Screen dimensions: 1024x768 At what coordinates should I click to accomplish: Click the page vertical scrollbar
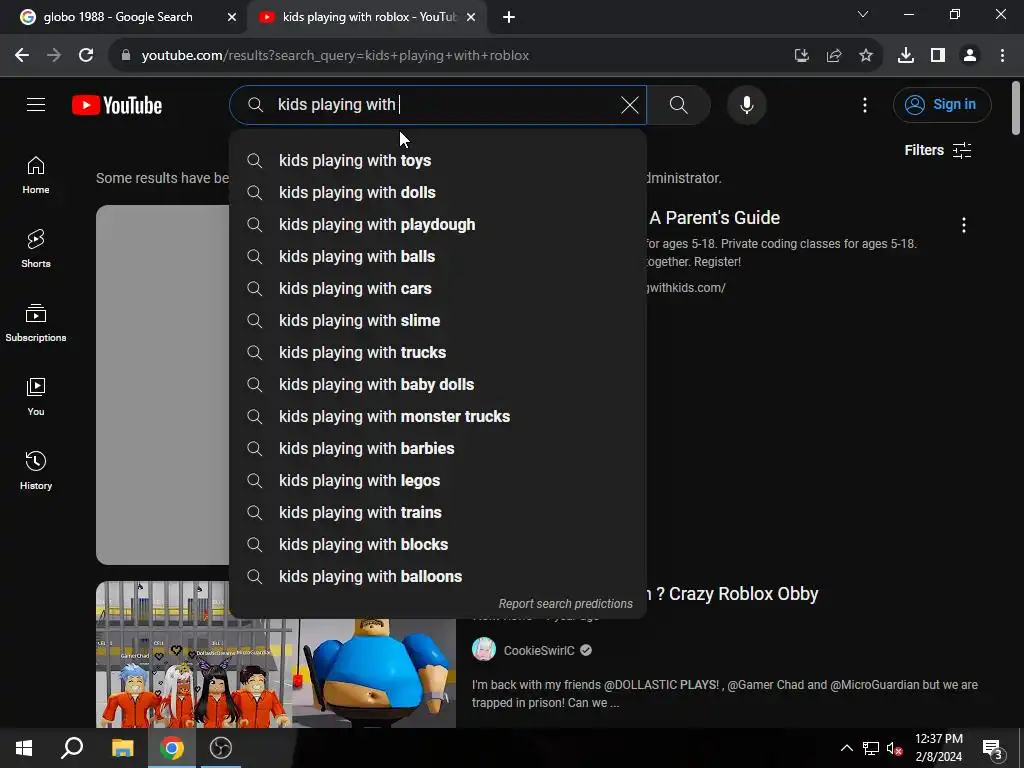(1016, 108)
